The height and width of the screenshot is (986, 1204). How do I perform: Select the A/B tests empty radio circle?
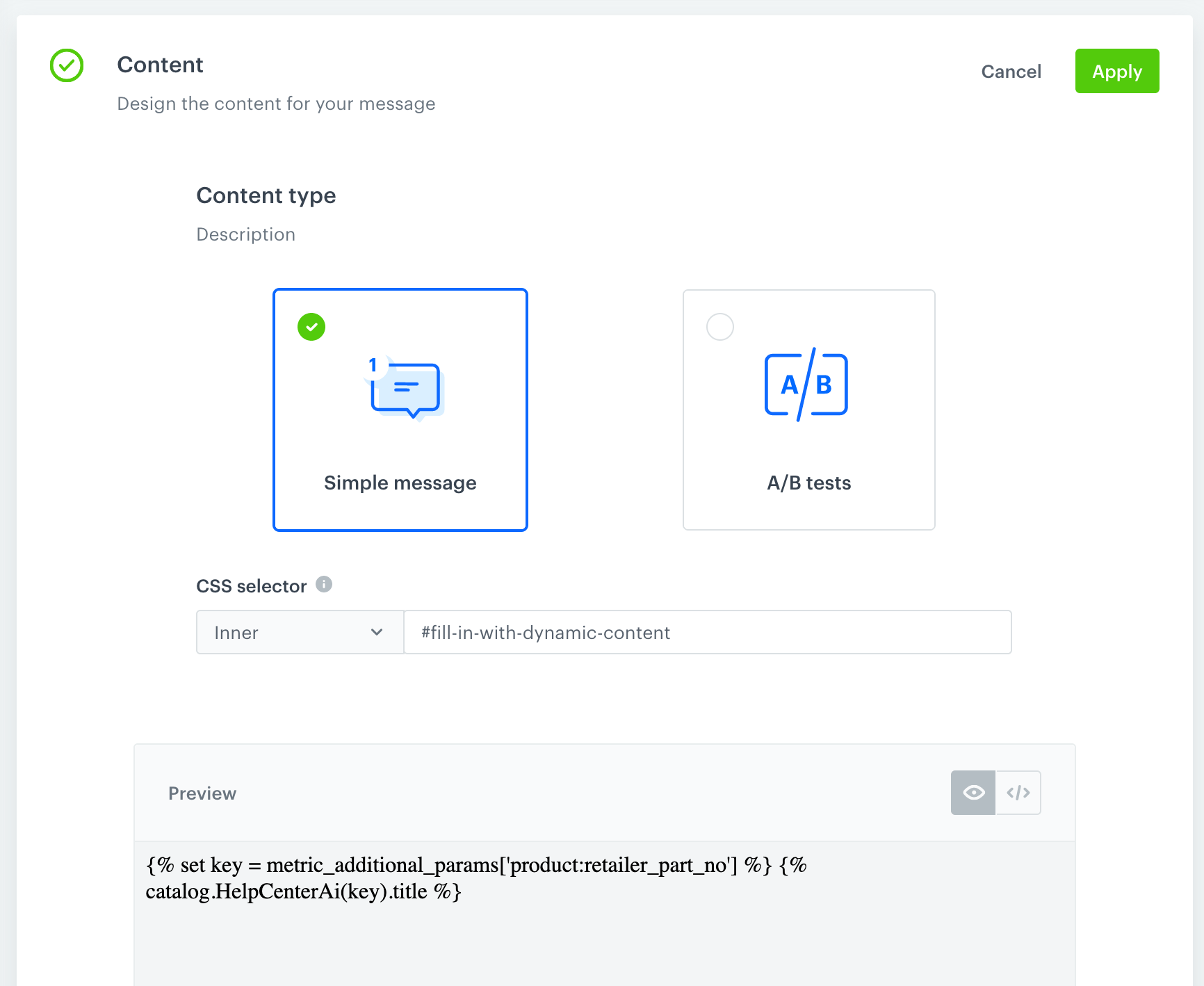(x=720, y=327)
